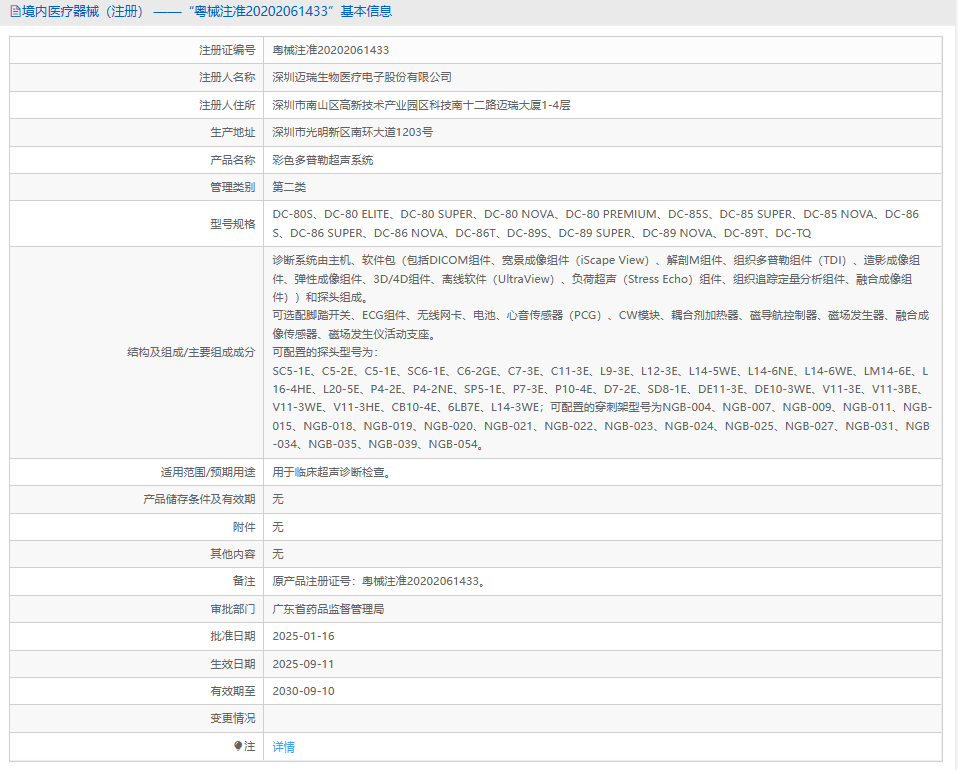
Task: Select the value 第二类
Action: tap(289, 187)
